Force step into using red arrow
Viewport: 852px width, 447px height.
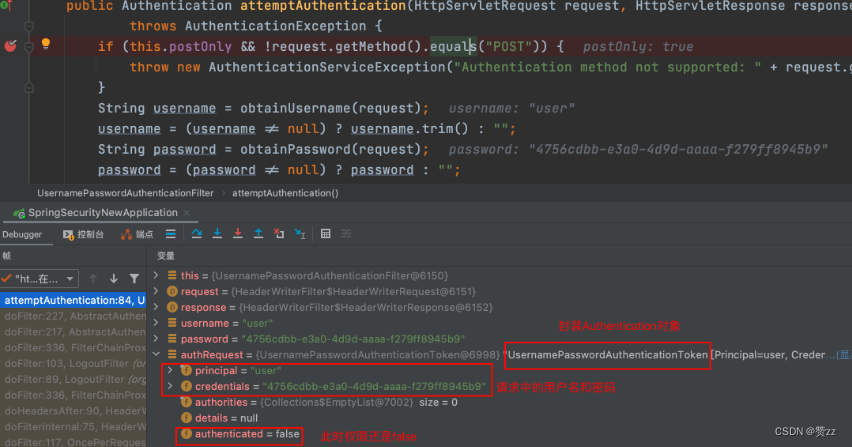point(237,234)
